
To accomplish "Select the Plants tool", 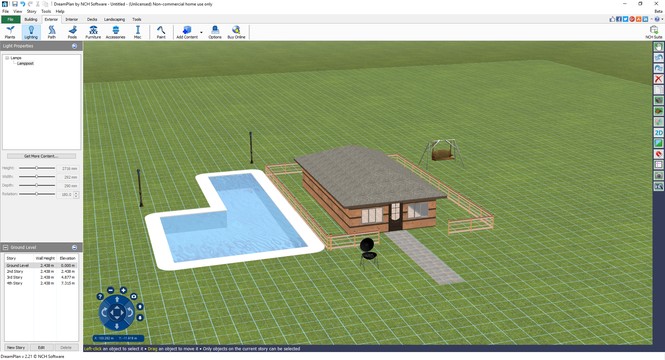I will click(10, 32).
